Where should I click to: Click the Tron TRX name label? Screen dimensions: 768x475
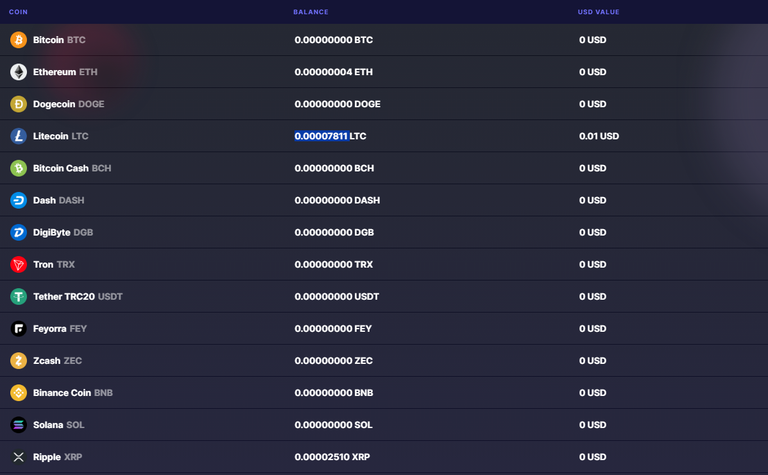[54, 264]
